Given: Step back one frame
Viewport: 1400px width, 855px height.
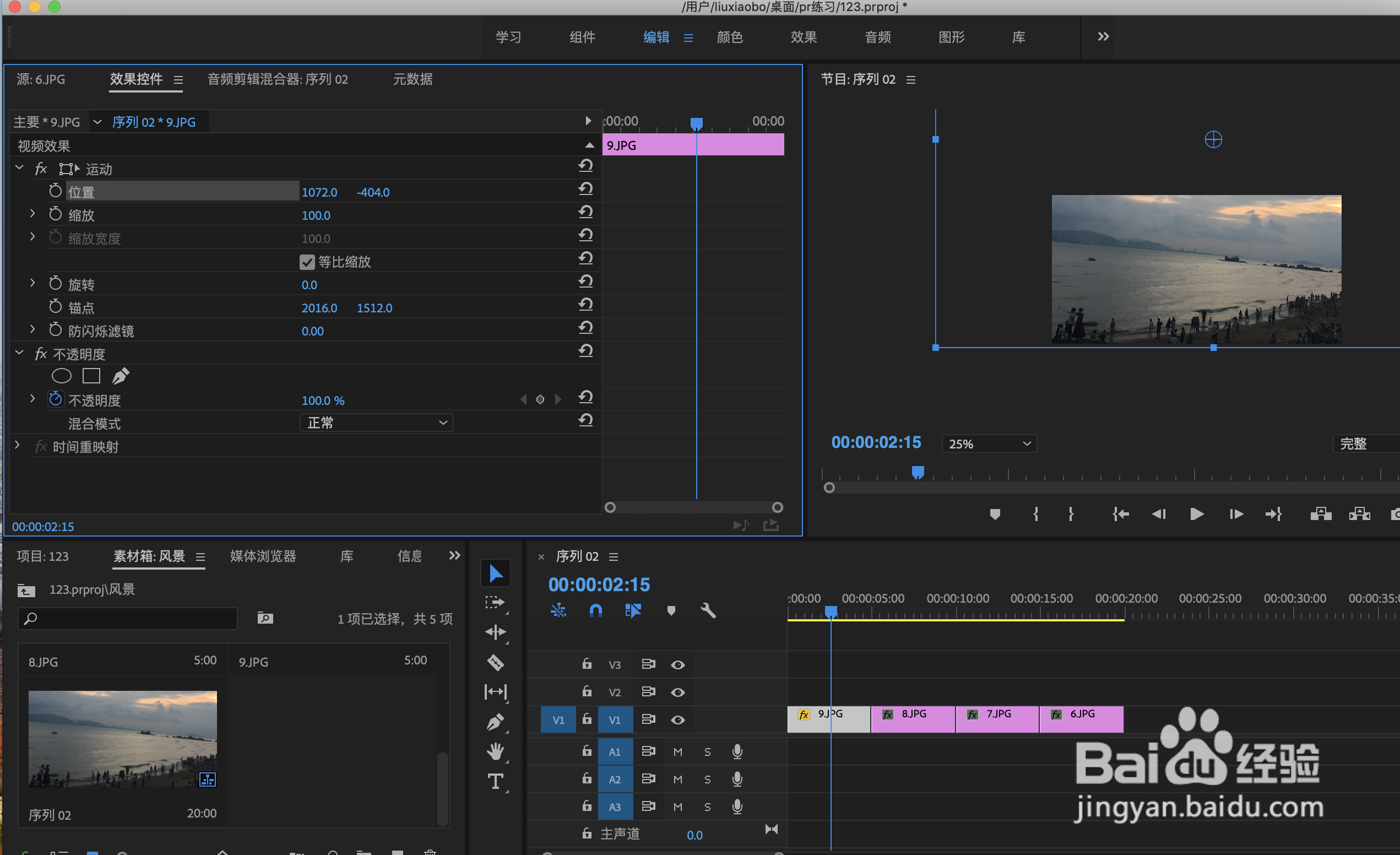Looking at the screenshot, I should pos(1159,514).
